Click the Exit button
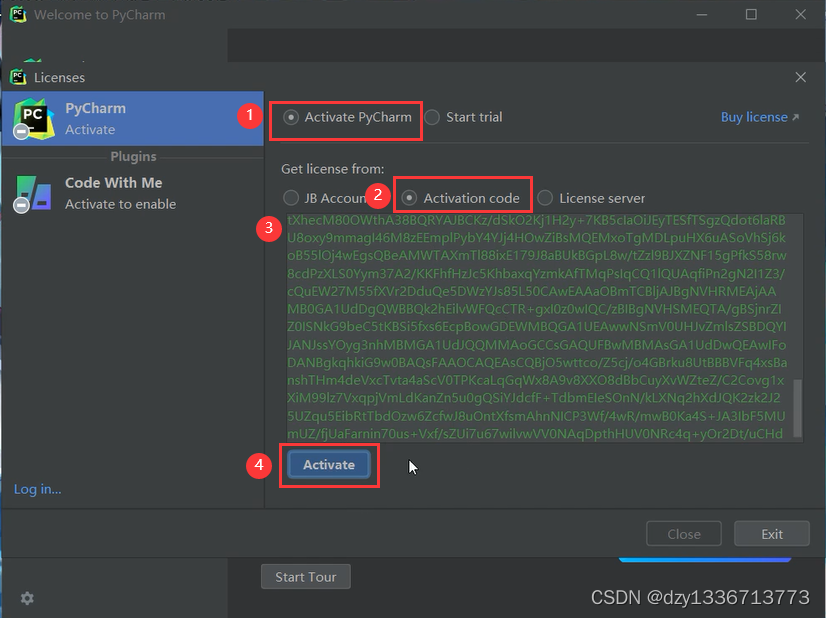This screenshot has width=826, height=618. pos(772,534)
